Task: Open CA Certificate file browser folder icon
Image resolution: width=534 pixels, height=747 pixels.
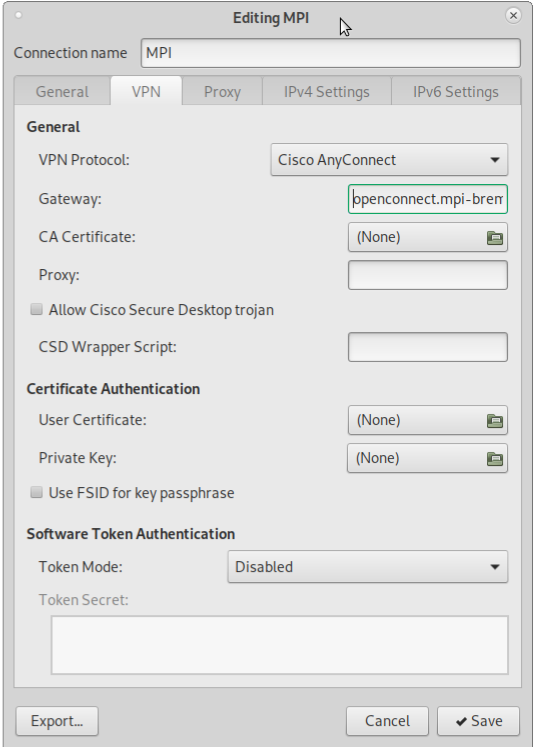Action: coord(494,237)
